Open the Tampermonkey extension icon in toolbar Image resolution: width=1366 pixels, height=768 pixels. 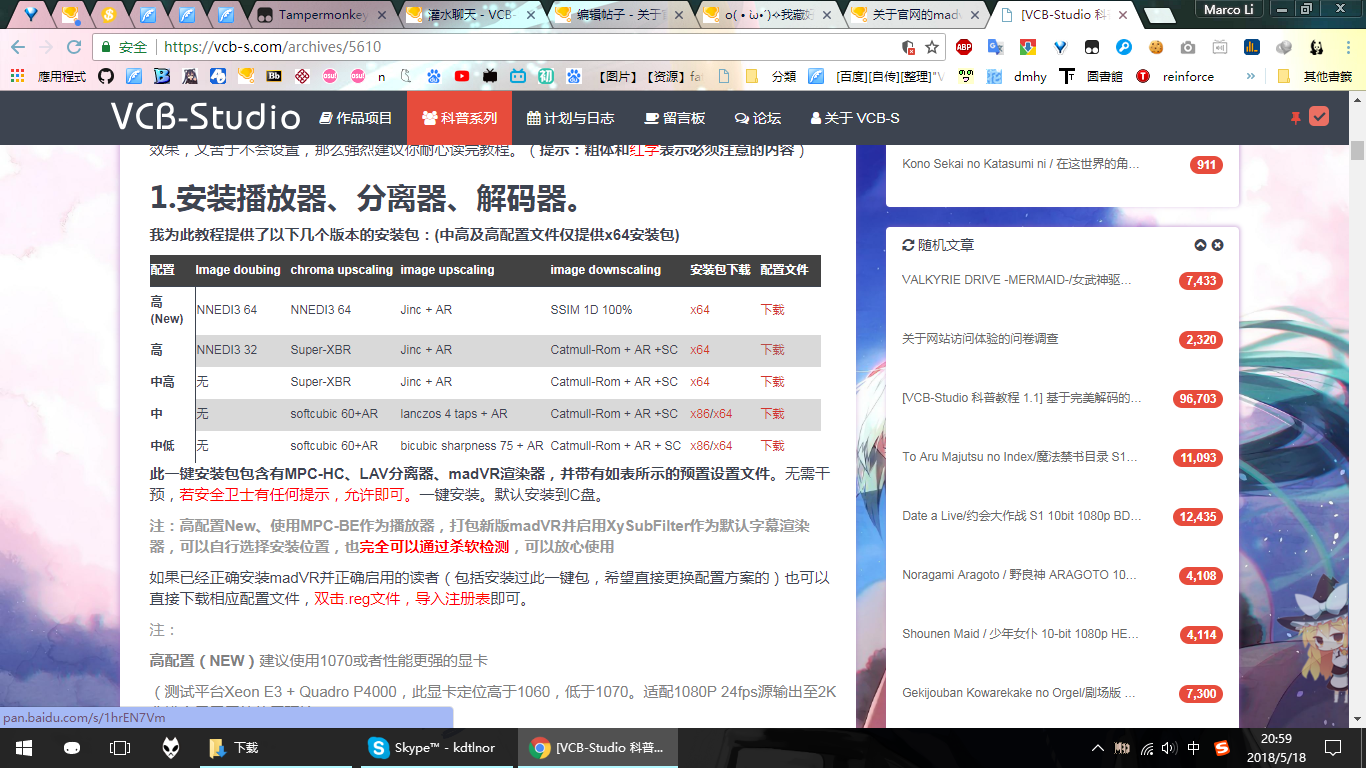(x=1092, y=47)
